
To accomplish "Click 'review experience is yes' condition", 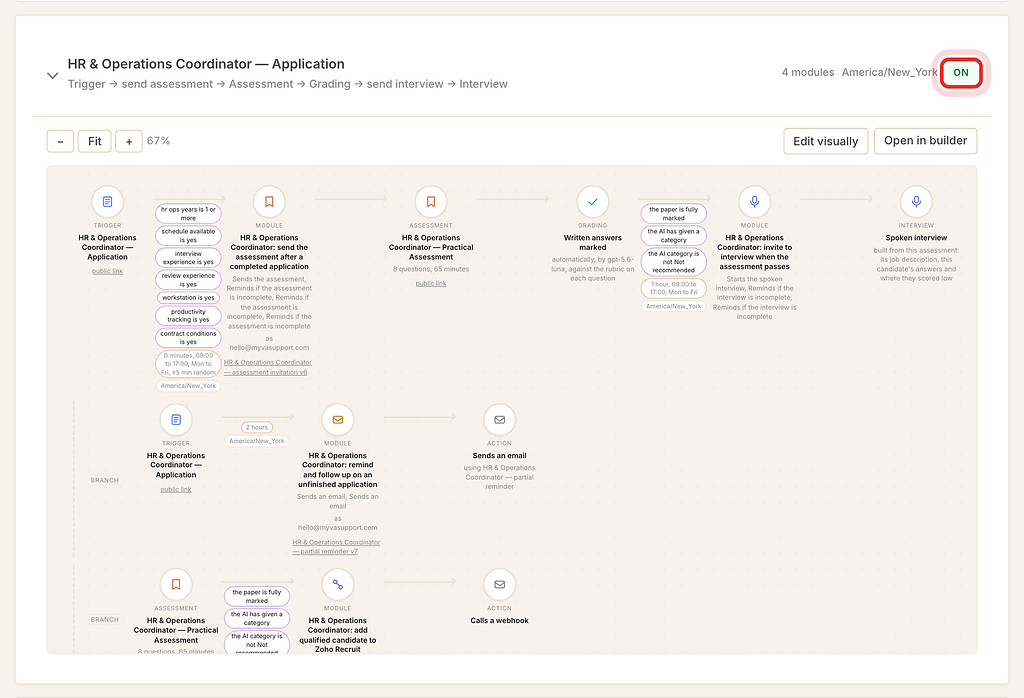I will tap(188, 279).
